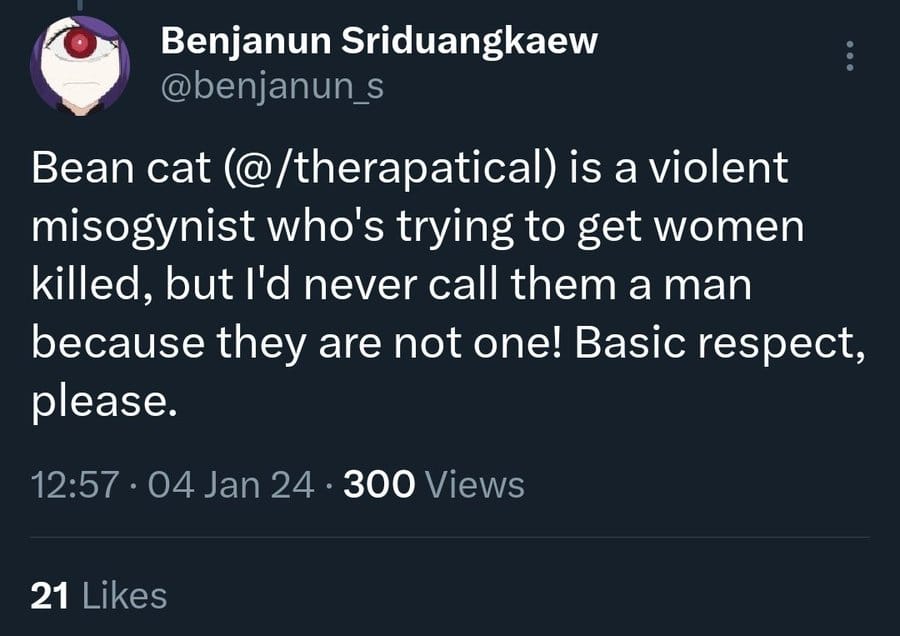The width and height of the screenshot is (900, 636).
Task: Click the number 21 in like count
Action: 49,596
